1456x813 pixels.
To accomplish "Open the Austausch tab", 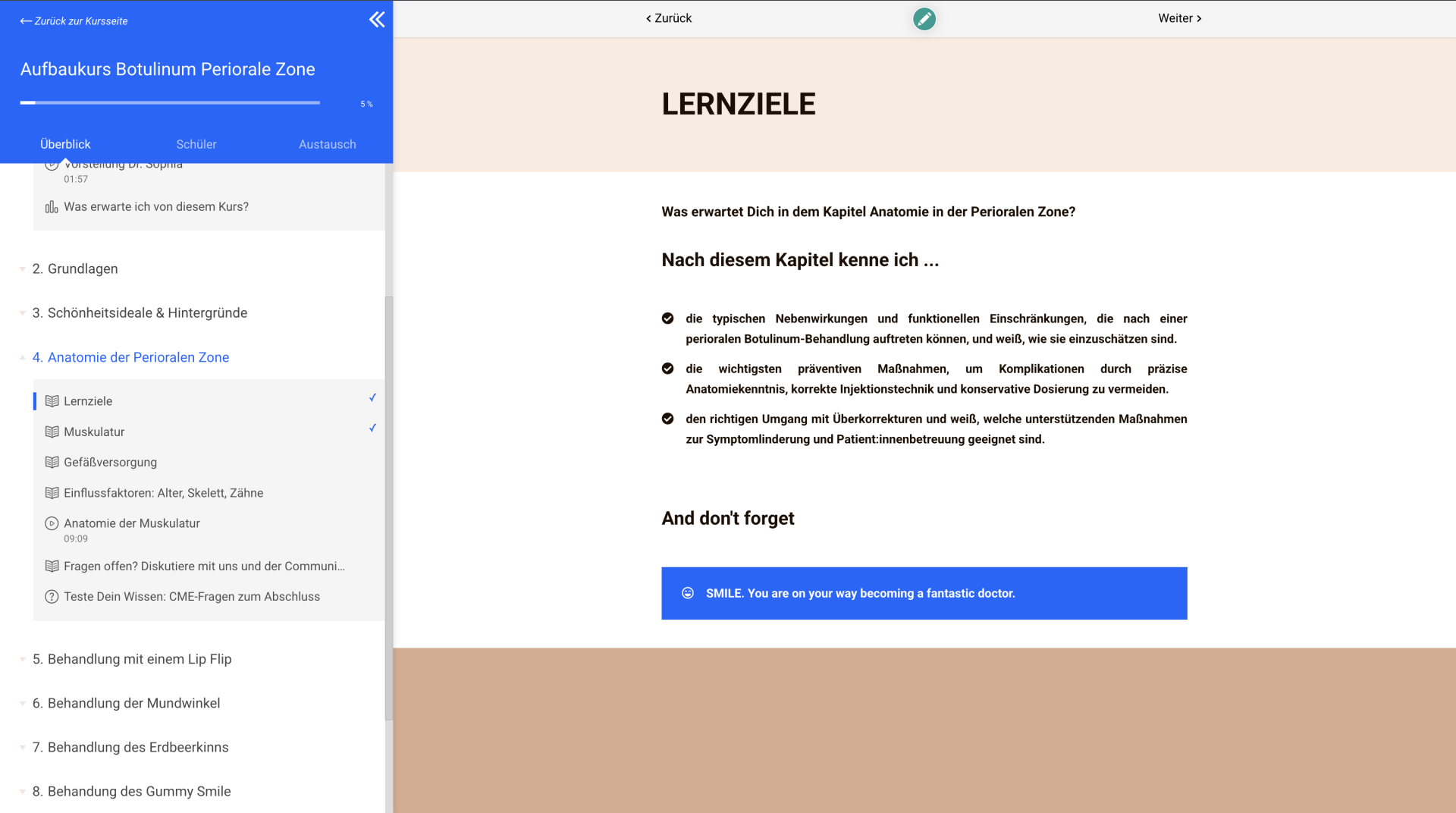I will click(x=327, y=144).
